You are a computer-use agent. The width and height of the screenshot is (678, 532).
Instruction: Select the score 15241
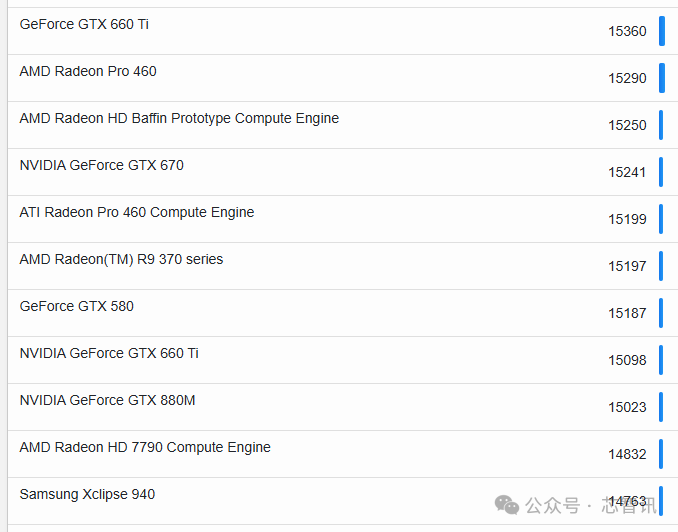[x=627, y=172]
